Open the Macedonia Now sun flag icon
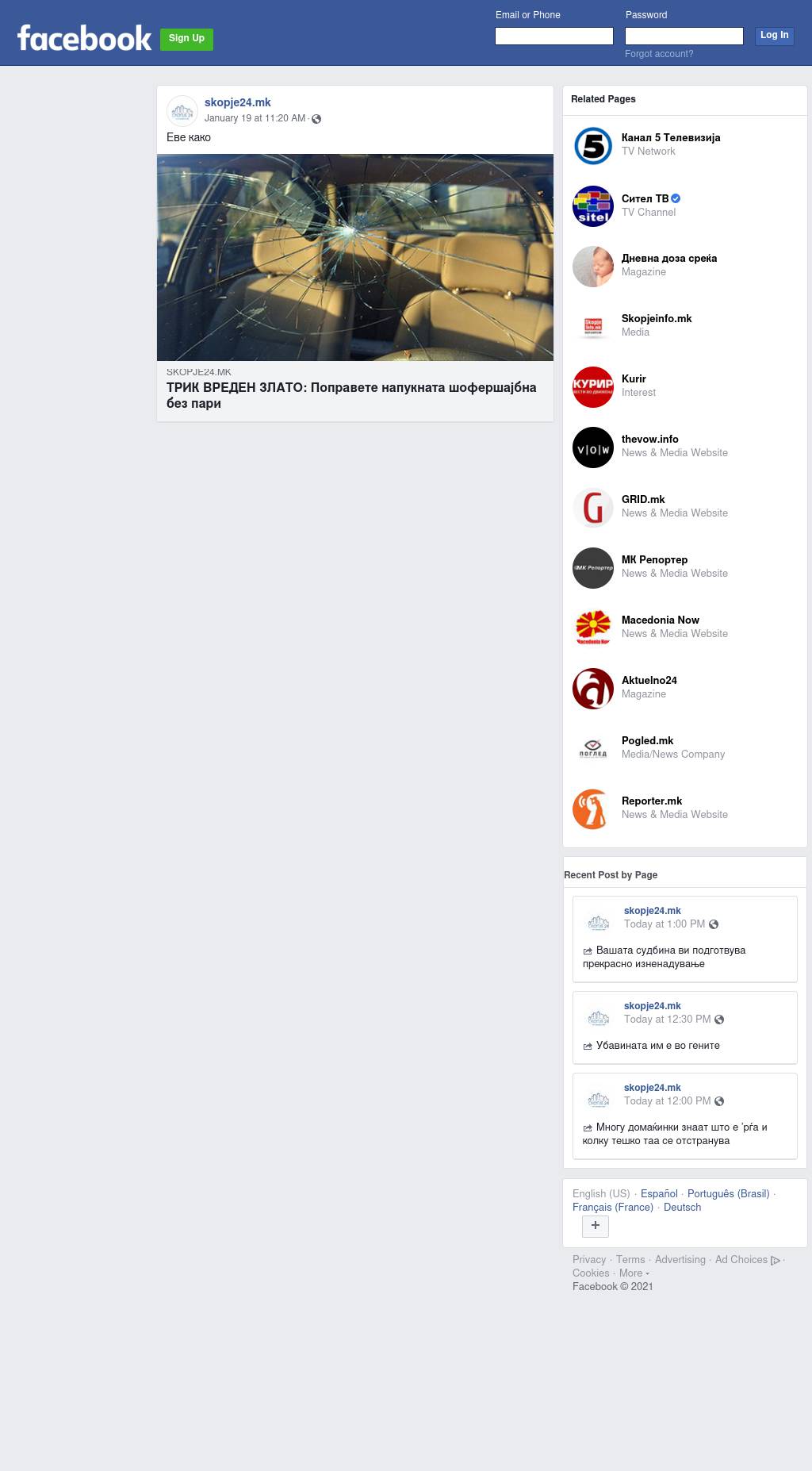This screenshot has height=1471, width=812. [593, 628]
